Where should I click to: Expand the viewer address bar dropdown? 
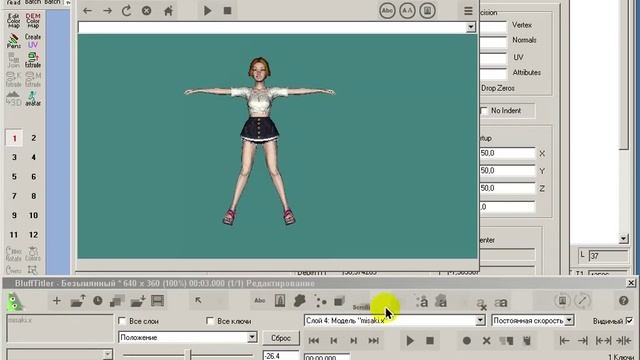tap(471, 27)
